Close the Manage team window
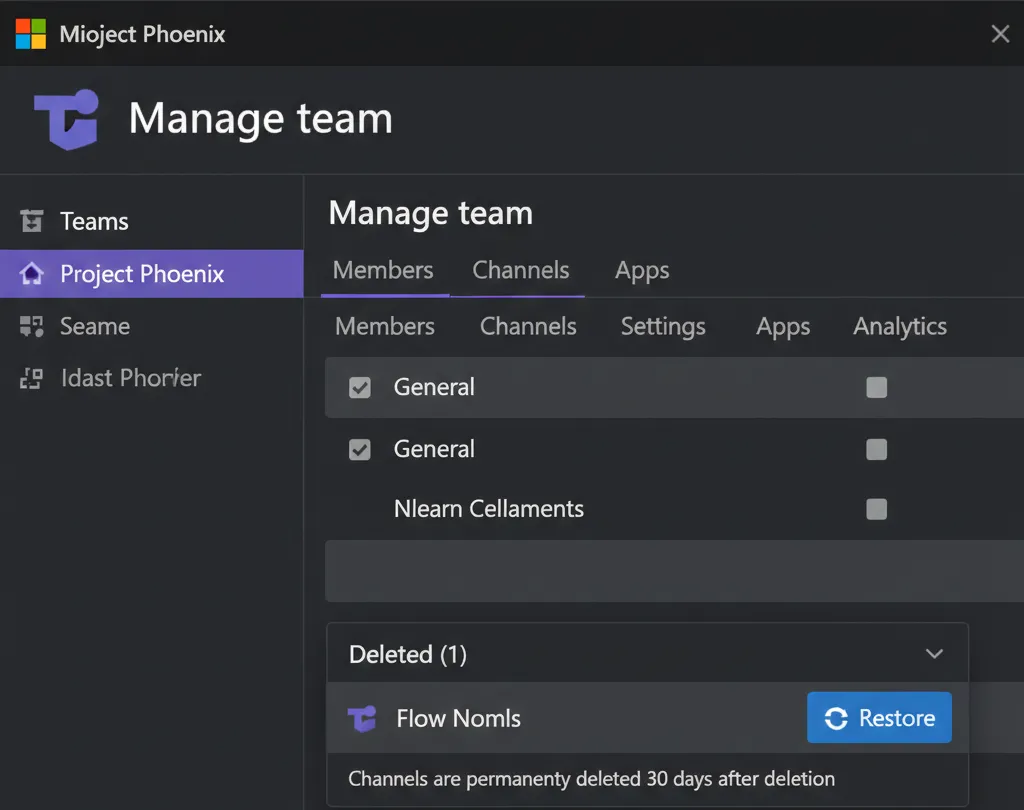Image resolution: width=1024 pixels, height=810 pixels. point(999,34)
